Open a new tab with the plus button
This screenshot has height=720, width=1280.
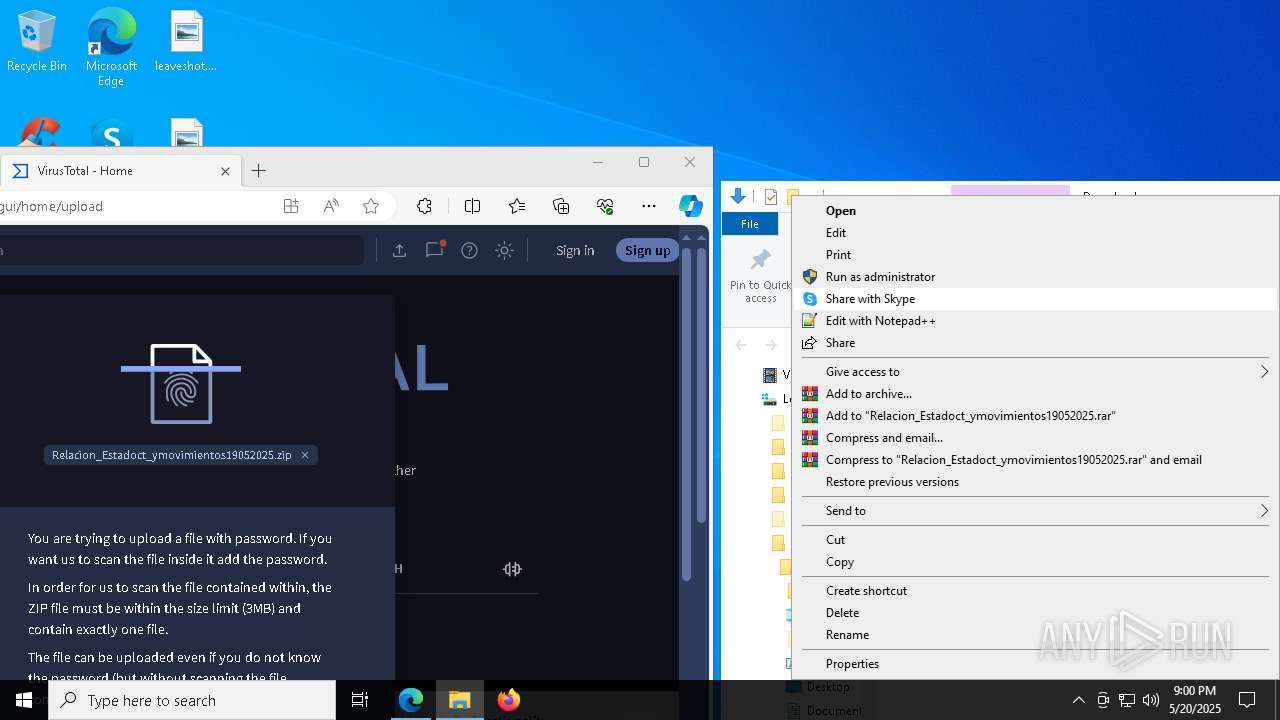(258, 171)
